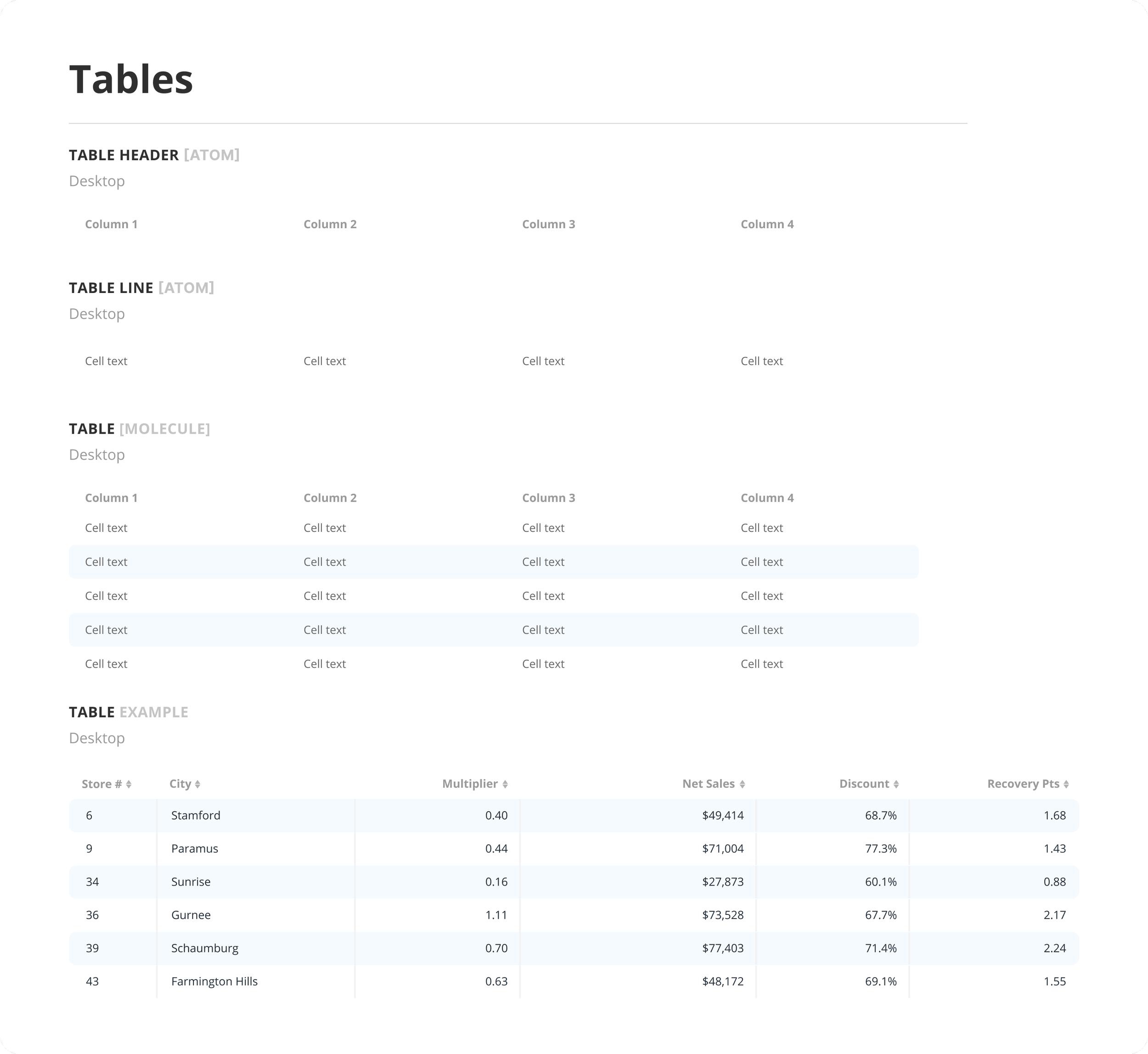1148x1054 pixels.
Task: Click Column 1 header in Table Header atom
Action: click(111, 224)
